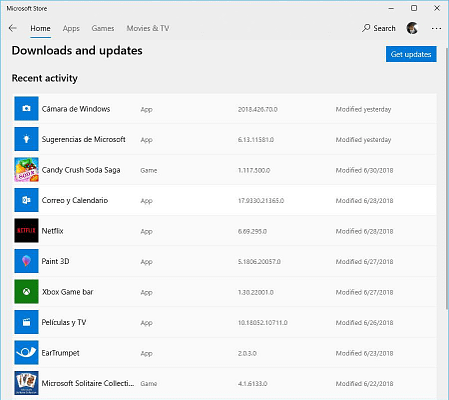Screen dimensions: 449x400
Task: Click Modified 6/26/2018 date
Action: point(364,323)
